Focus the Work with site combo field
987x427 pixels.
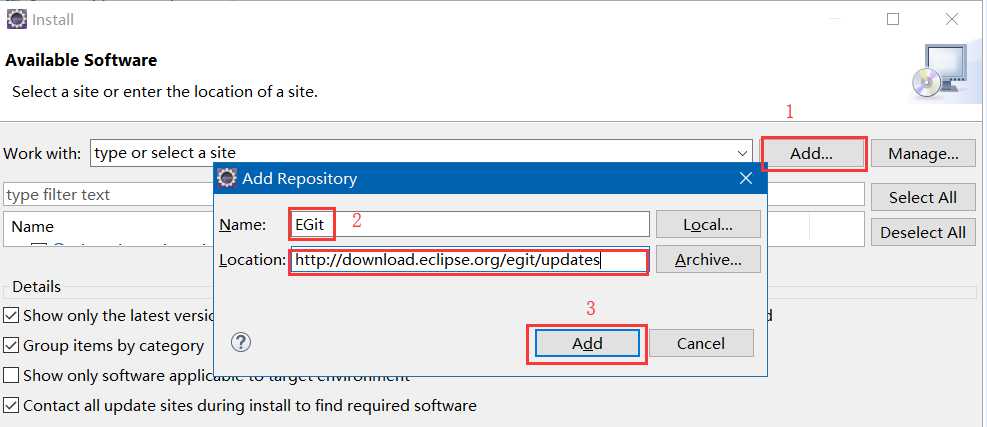pos(421,153)
